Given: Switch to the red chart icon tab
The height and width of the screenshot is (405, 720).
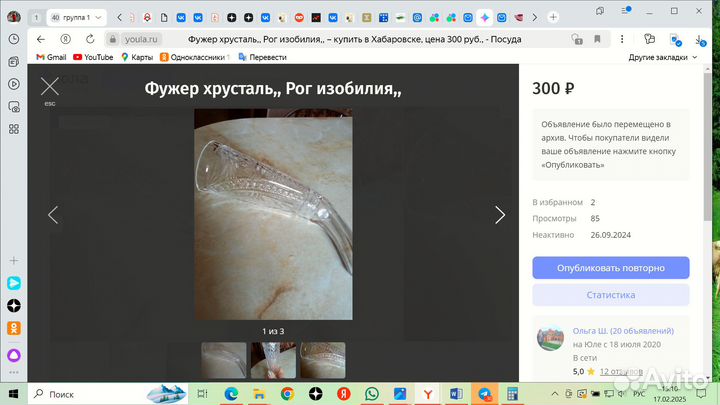Looking at the screenshot, I should tap(316, 17).
